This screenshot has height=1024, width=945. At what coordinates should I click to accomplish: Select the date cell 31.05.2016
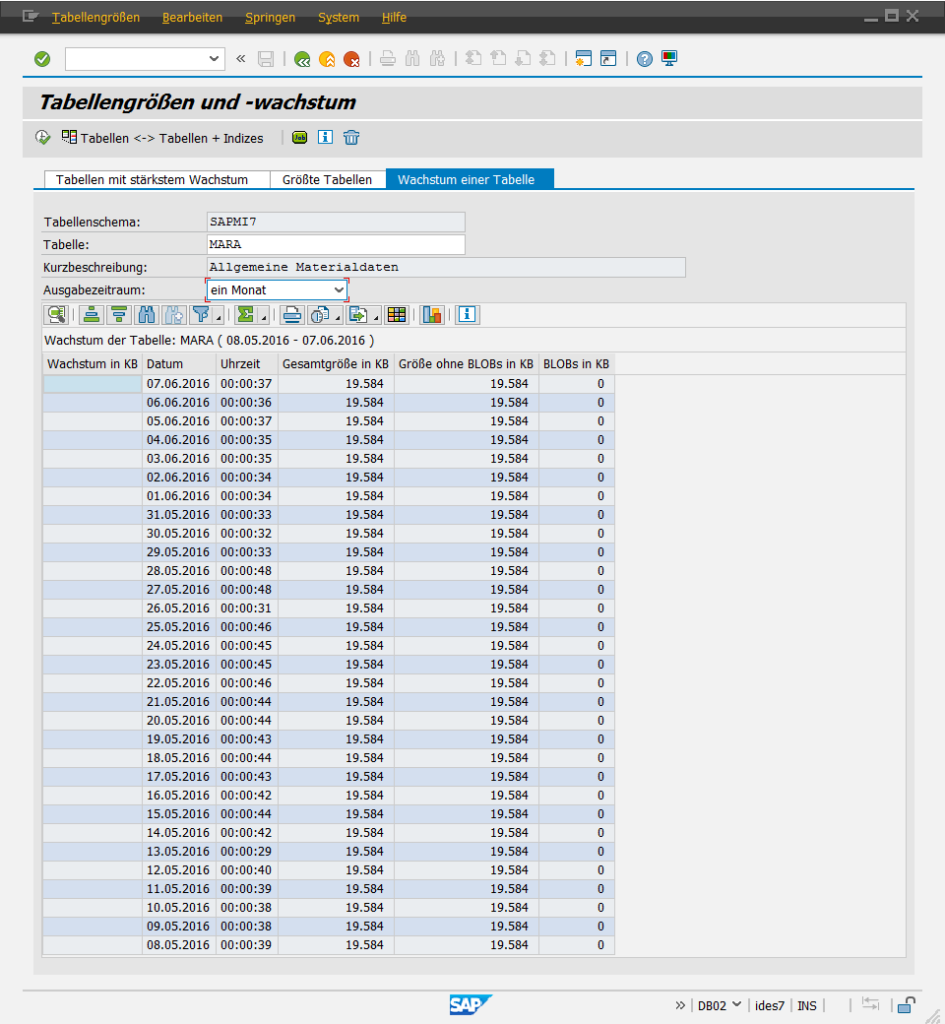click(179, 515)
